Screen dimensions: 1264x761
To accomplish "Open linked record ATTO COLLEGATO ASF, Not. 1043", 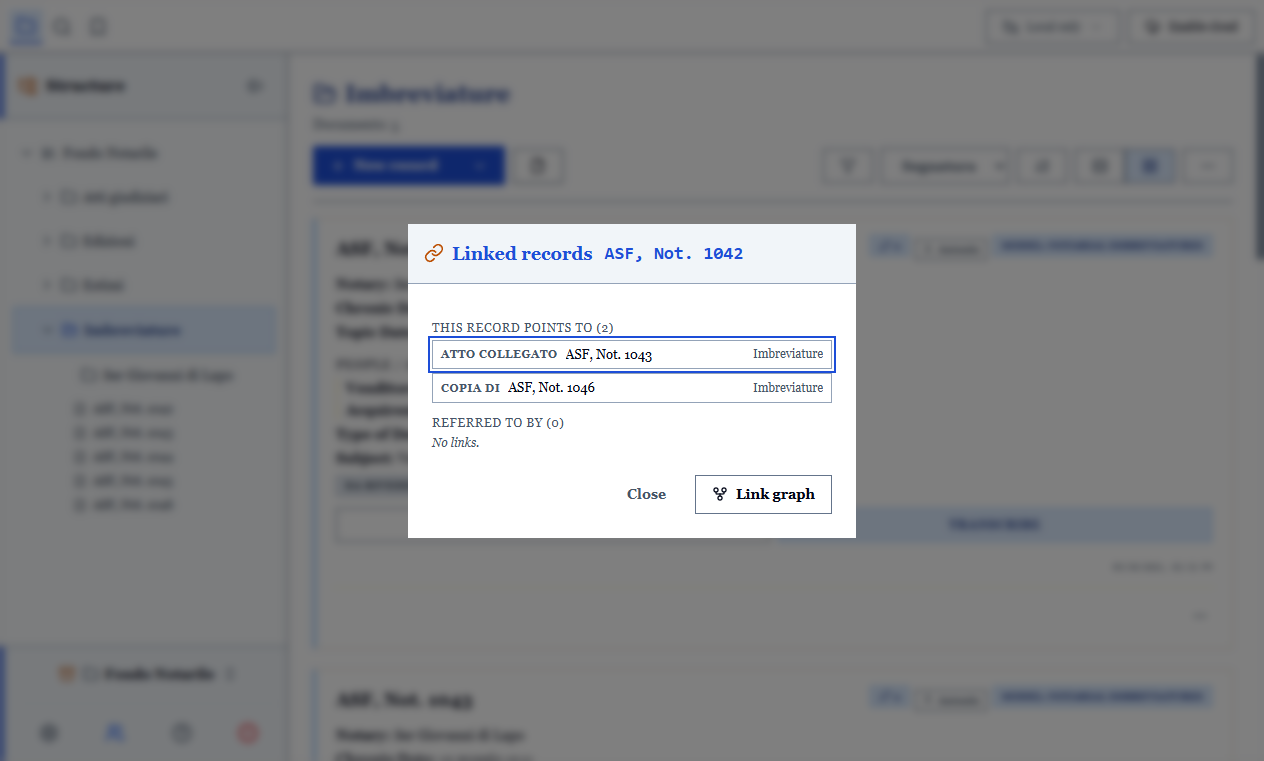I will (x=632, y=354).
